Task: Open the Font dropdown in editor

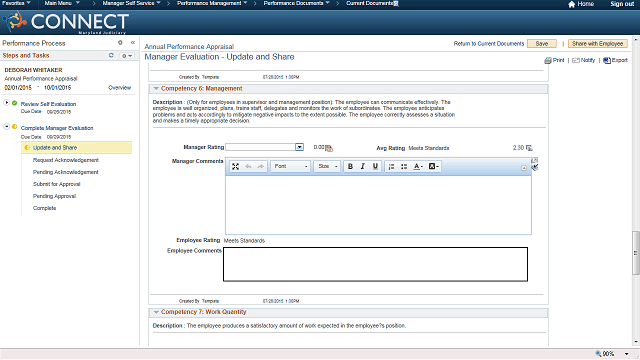Action: pyautogui.click(x=291, y=167)
